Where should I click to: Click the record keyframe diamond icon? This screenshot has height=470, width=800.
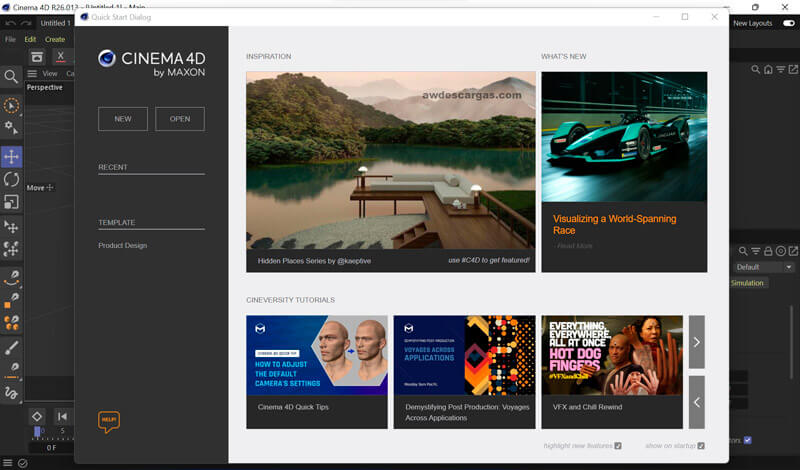click(x=37, y=416)
